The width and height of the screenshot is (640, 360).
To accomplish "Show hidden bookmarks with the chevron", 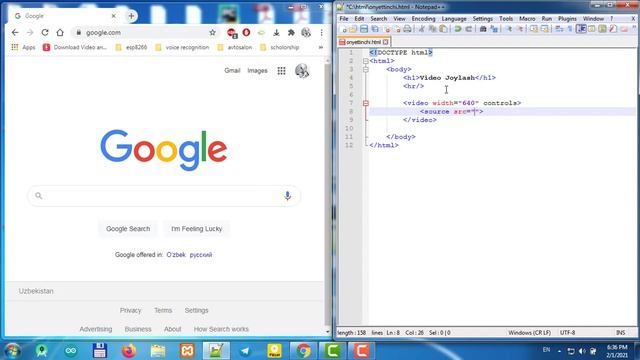I will pyautogui.click(x=321, y=47).
